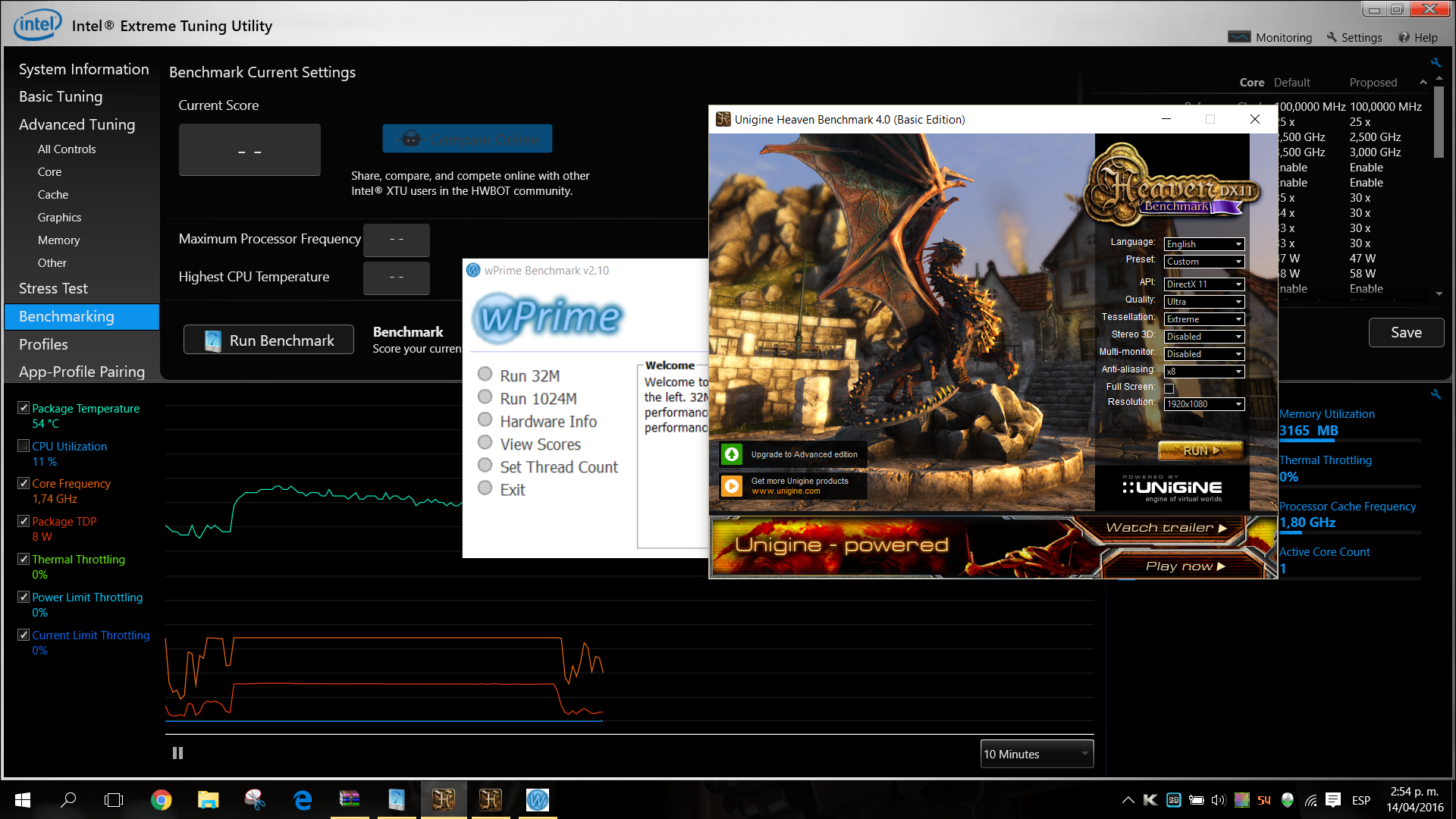This screenshot has height=819, width=1456.
Task: Select Hardware Info radio in wPrime
Action: point(485,419)
